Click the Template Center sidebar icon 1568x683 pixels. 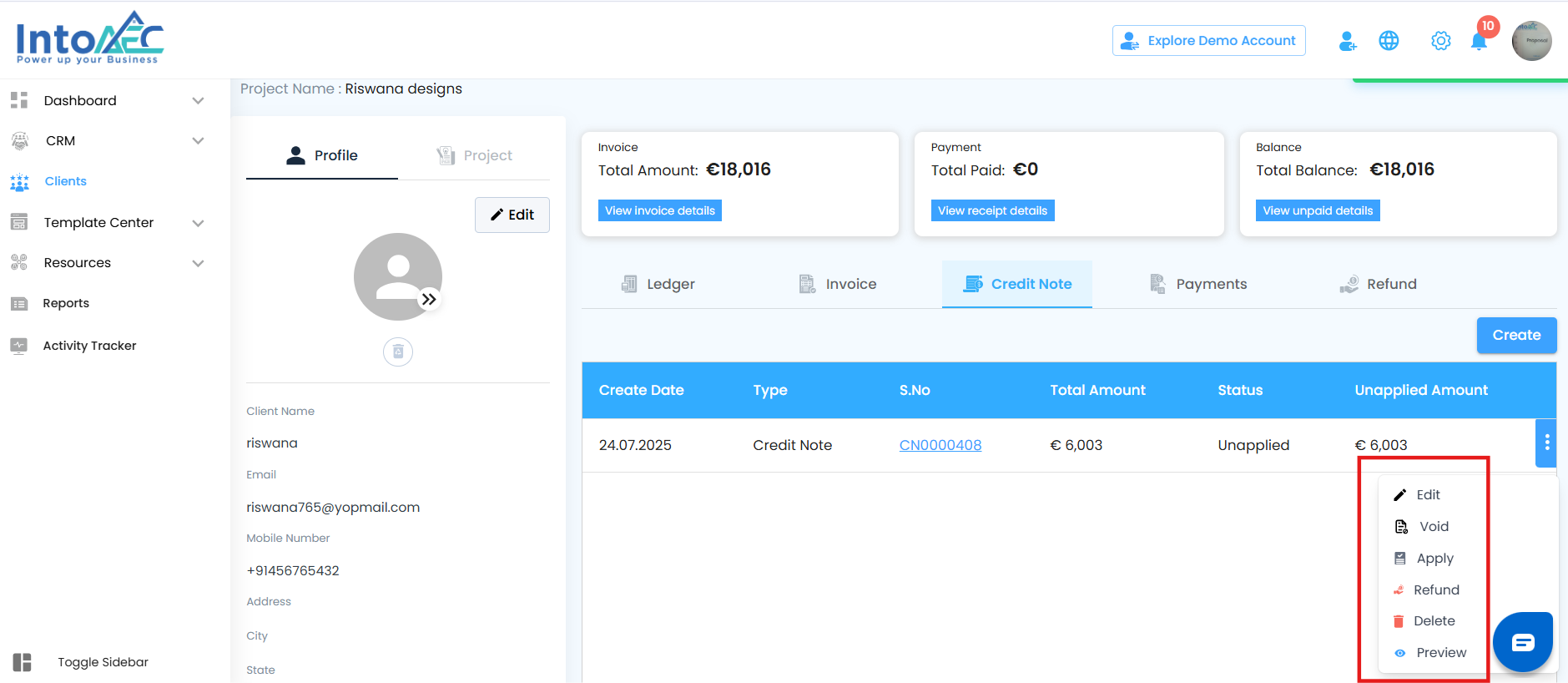point(19,222)
